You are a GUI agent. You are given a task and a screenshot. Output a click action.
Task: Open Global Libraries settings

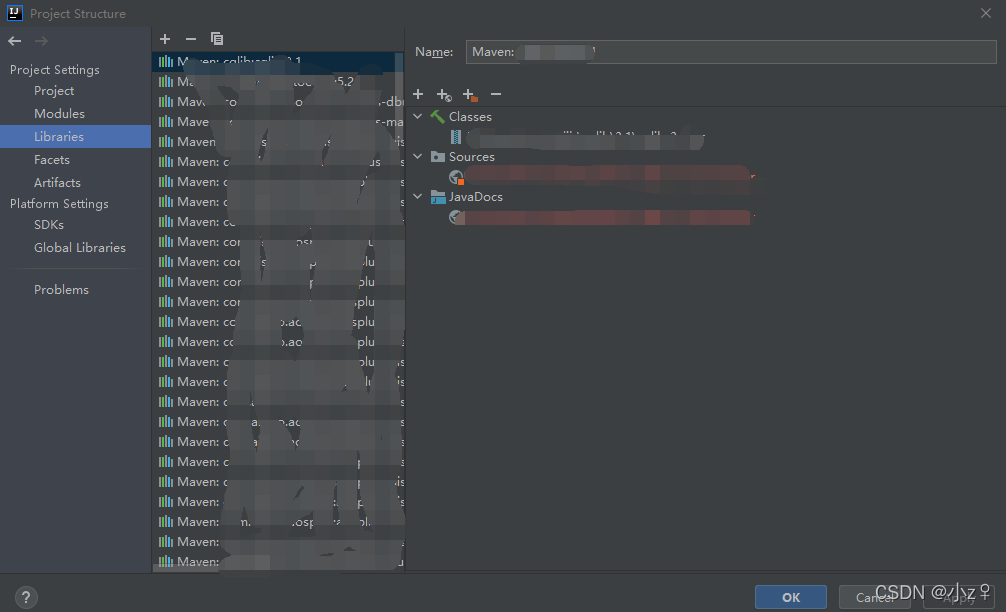click(80, 248)
